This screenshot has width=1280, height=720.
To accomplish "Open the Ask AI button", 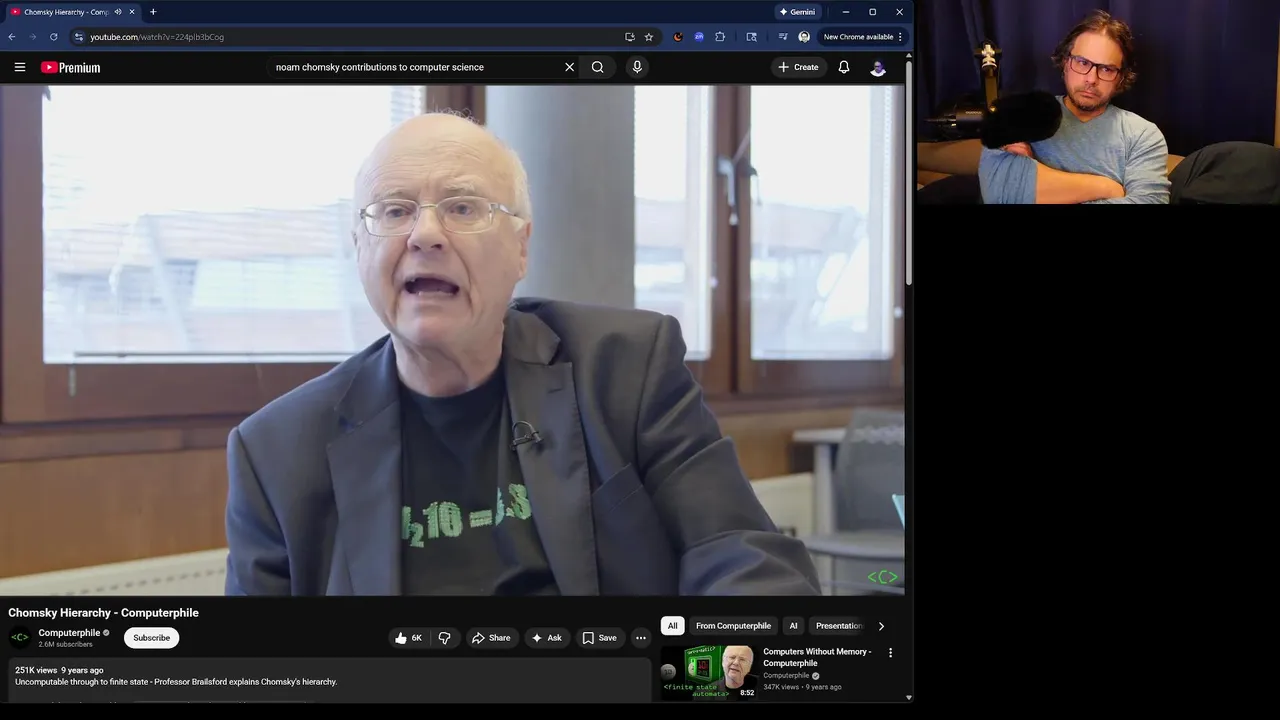I will (x=547, y=638).
